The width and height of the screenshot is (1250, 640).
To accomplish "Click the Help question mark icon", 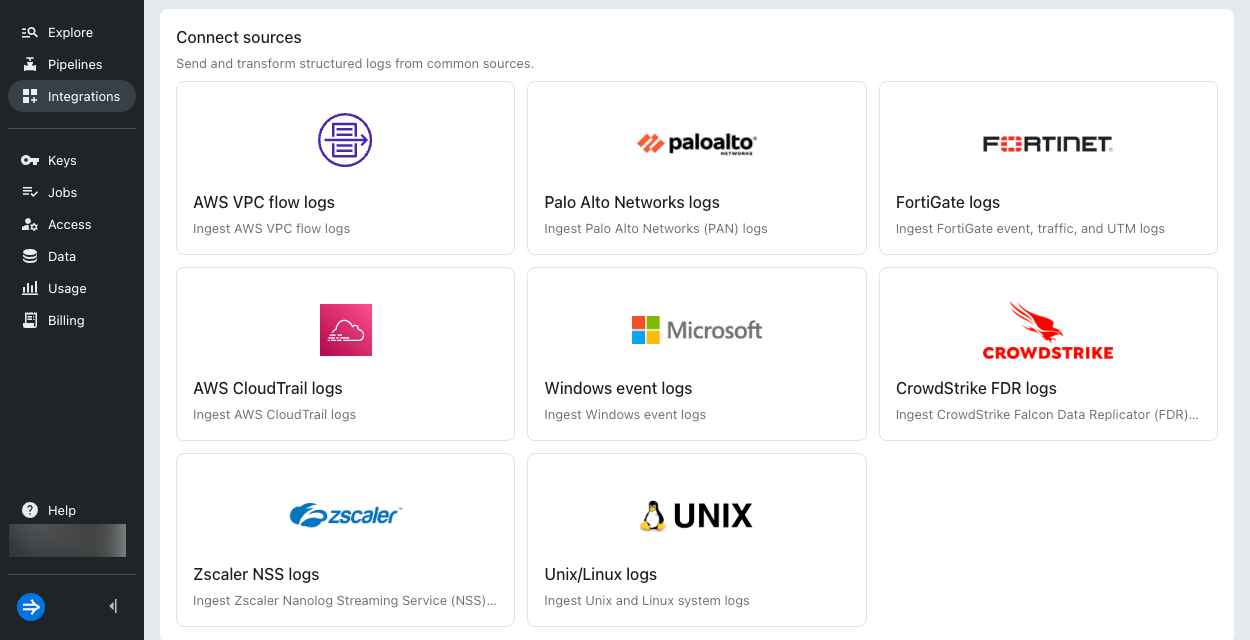I will click(x=30, y=510).
